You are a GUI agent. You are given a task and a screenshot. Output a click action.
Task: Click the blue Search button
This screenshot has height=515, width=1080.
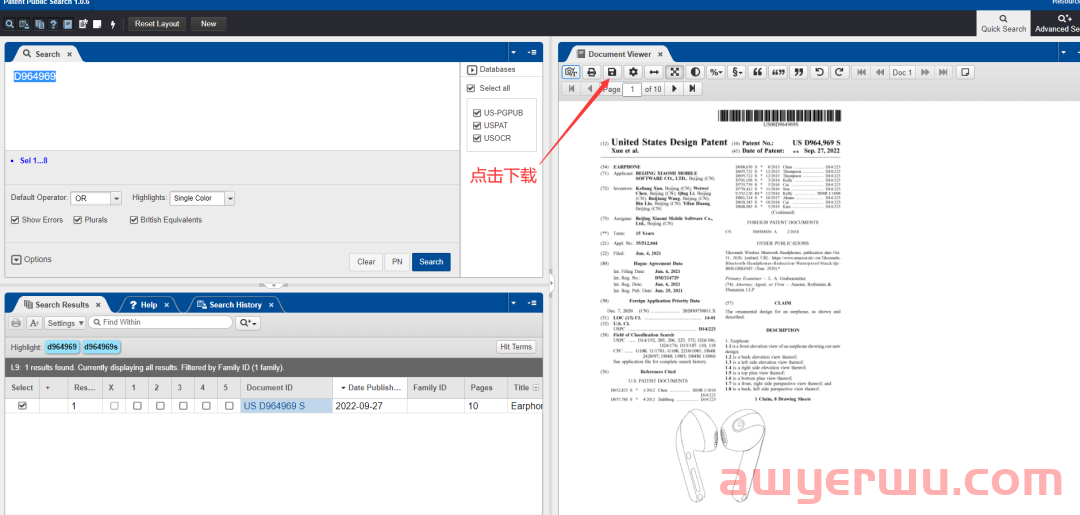431,262
